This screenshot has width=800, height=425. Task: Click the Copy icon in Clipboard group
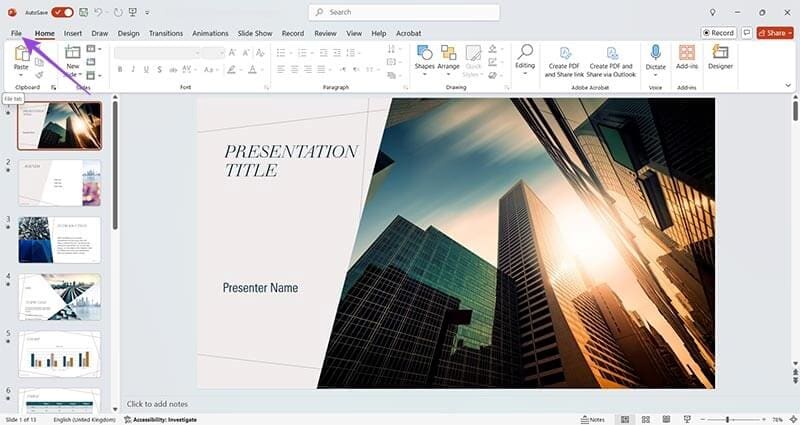[x=39, y=62]
